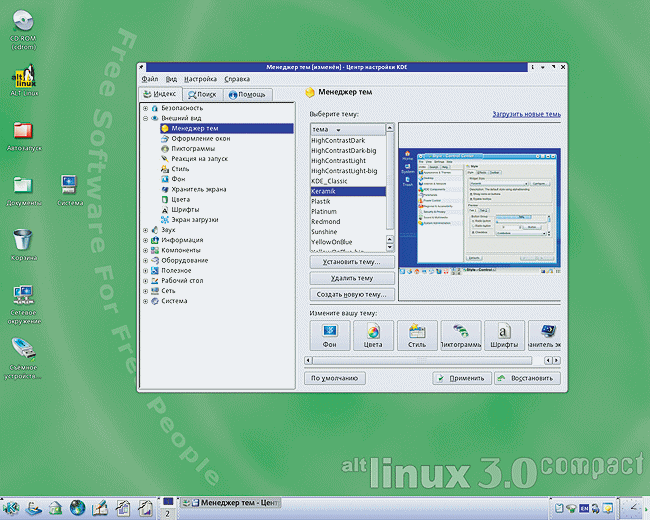This screenshot has height=520, width=650.
Task: Open the Настройка menu
Action: [200, 78]
